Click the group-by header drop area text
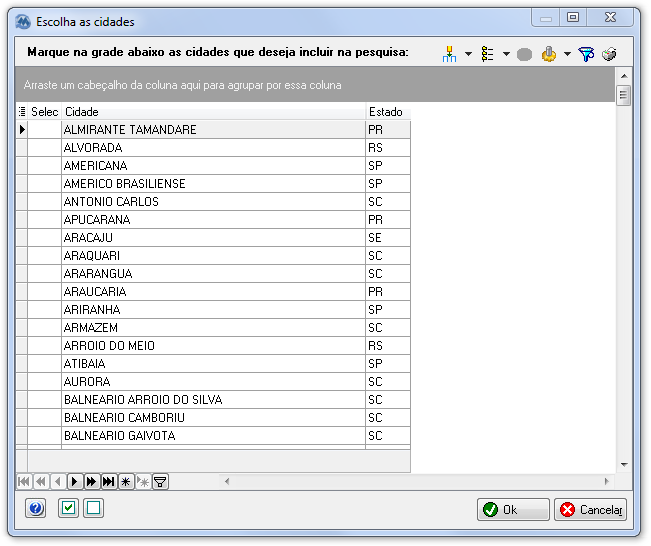The image size is (651, 546). point(182,85)
